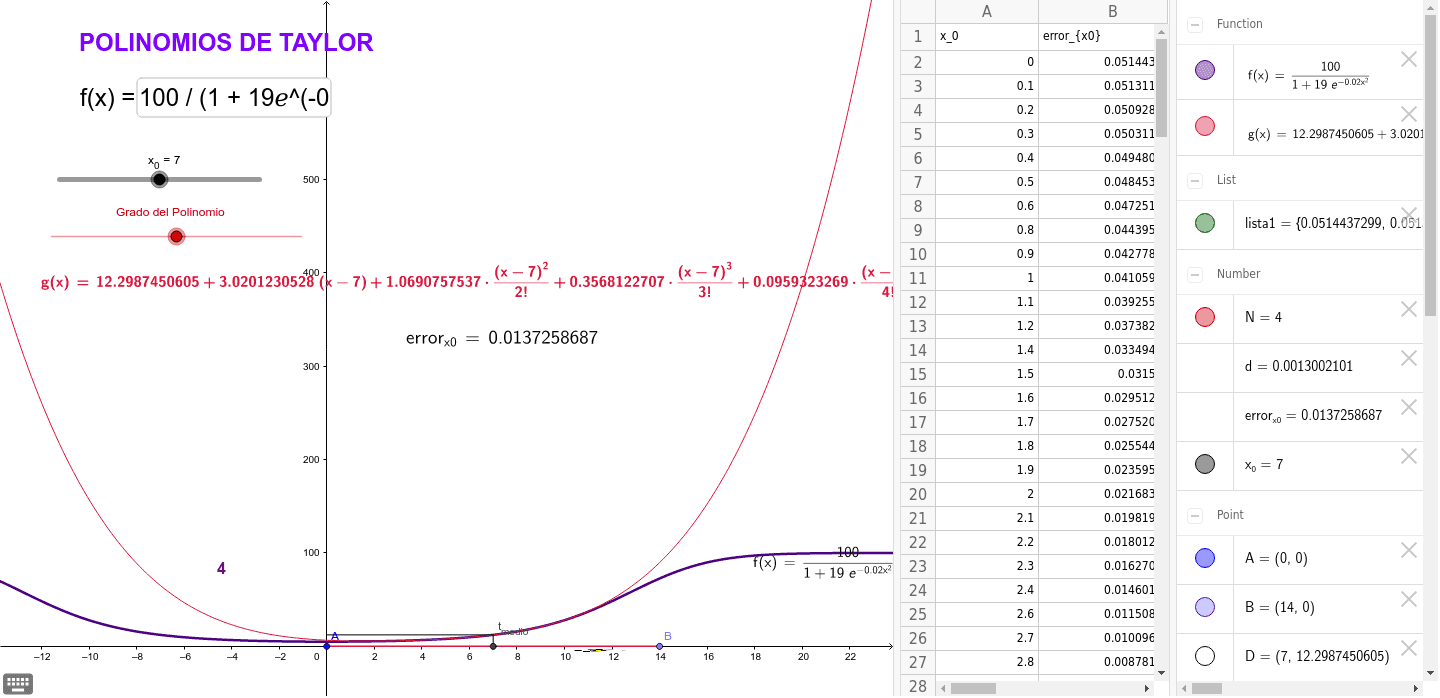Click spreadsheet horizontal scrollbar
Screen dimensions: 1440x698
click(973, 688)
